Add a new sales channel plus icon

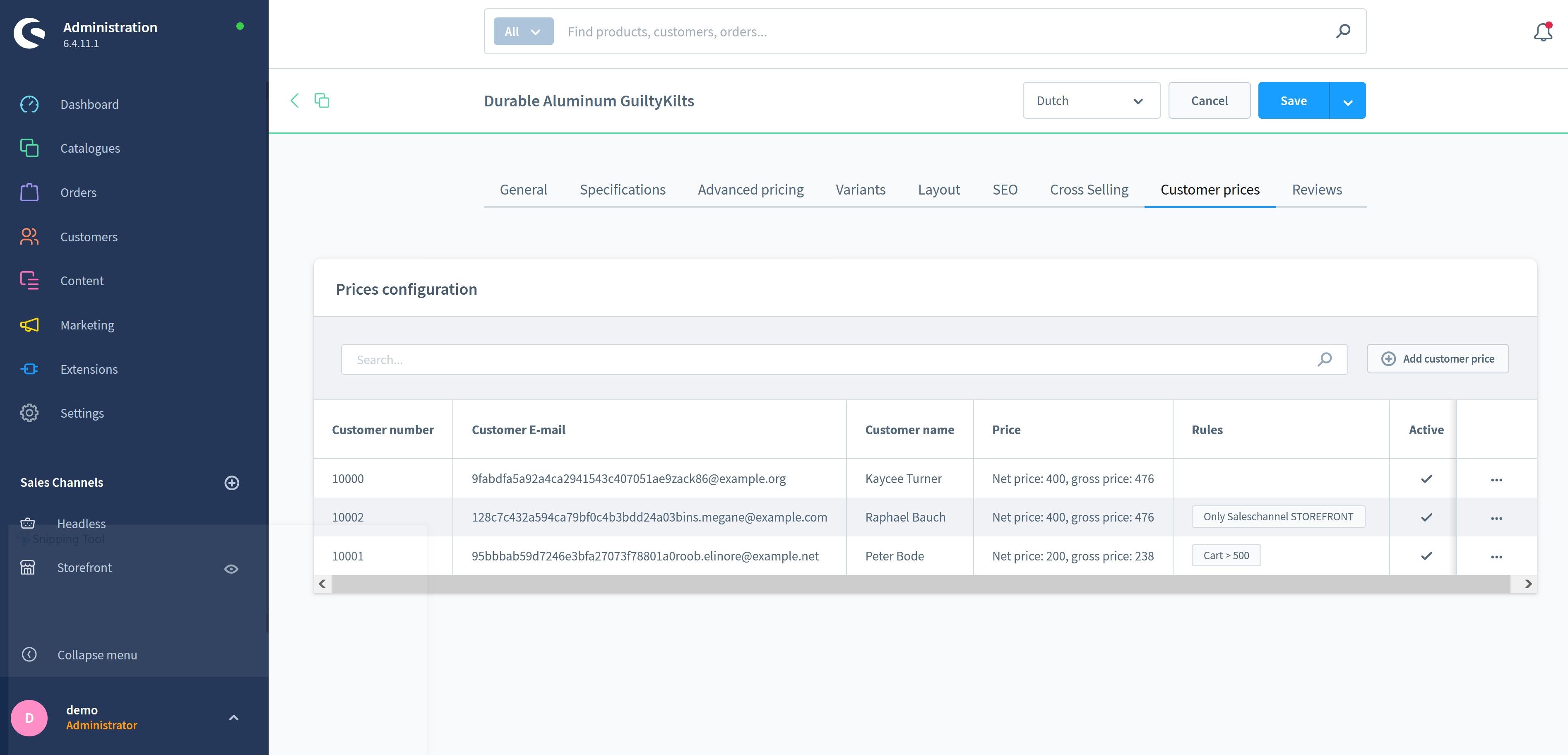[232, 483]
